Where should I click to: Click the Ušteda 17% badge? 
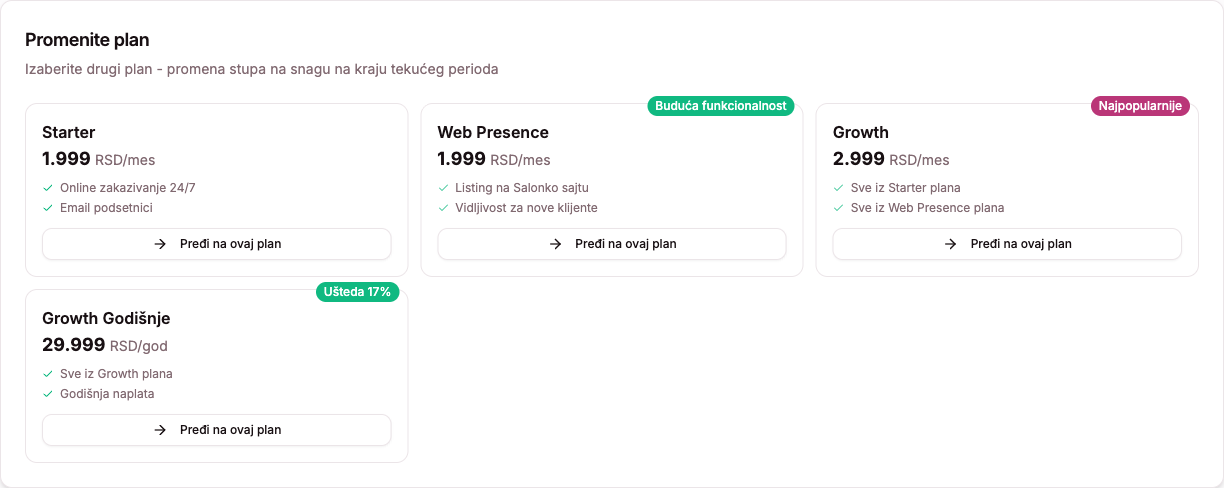(358, 292)
